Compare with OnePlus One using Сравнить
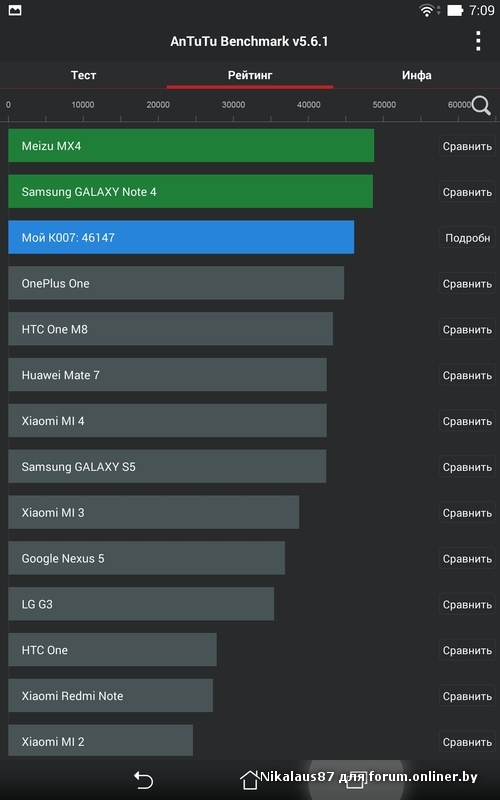Screen dimensions: 500x800 pyautogui.click(x=467, y=284)
